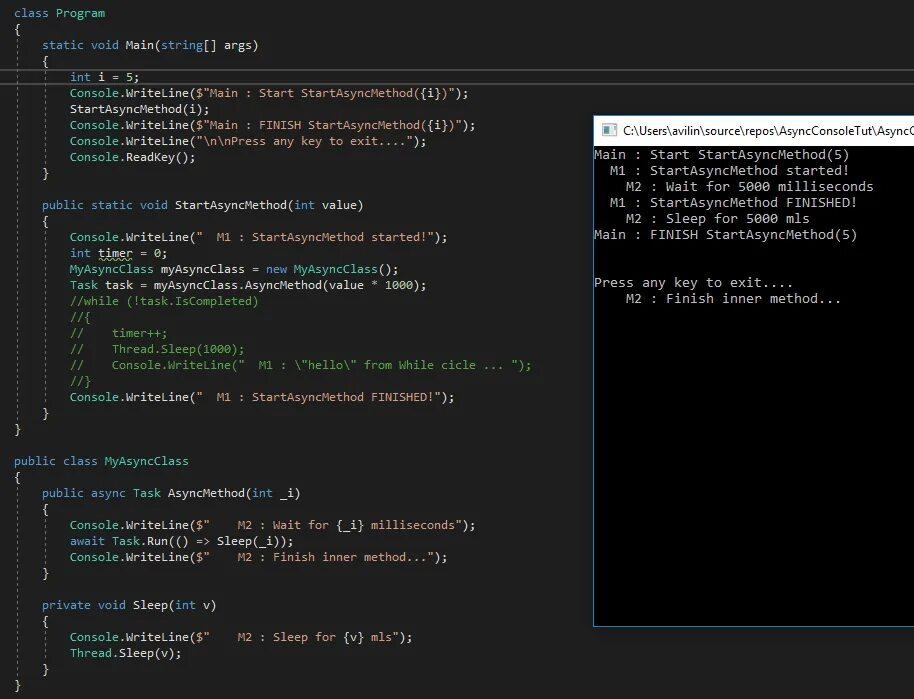This screenshot has height=699, width=914.
Task: Click 'await Task.Run(() => Sleep(_i));' line
Action: click(x=181, y=541)
